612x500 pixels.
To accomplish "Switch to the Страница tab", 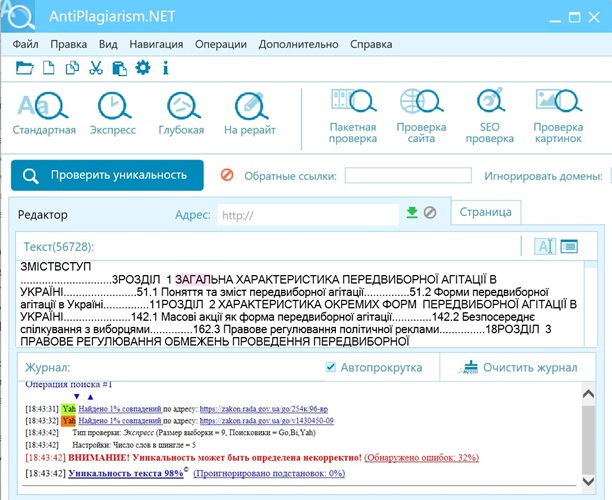I will click(x=486, y=212).
